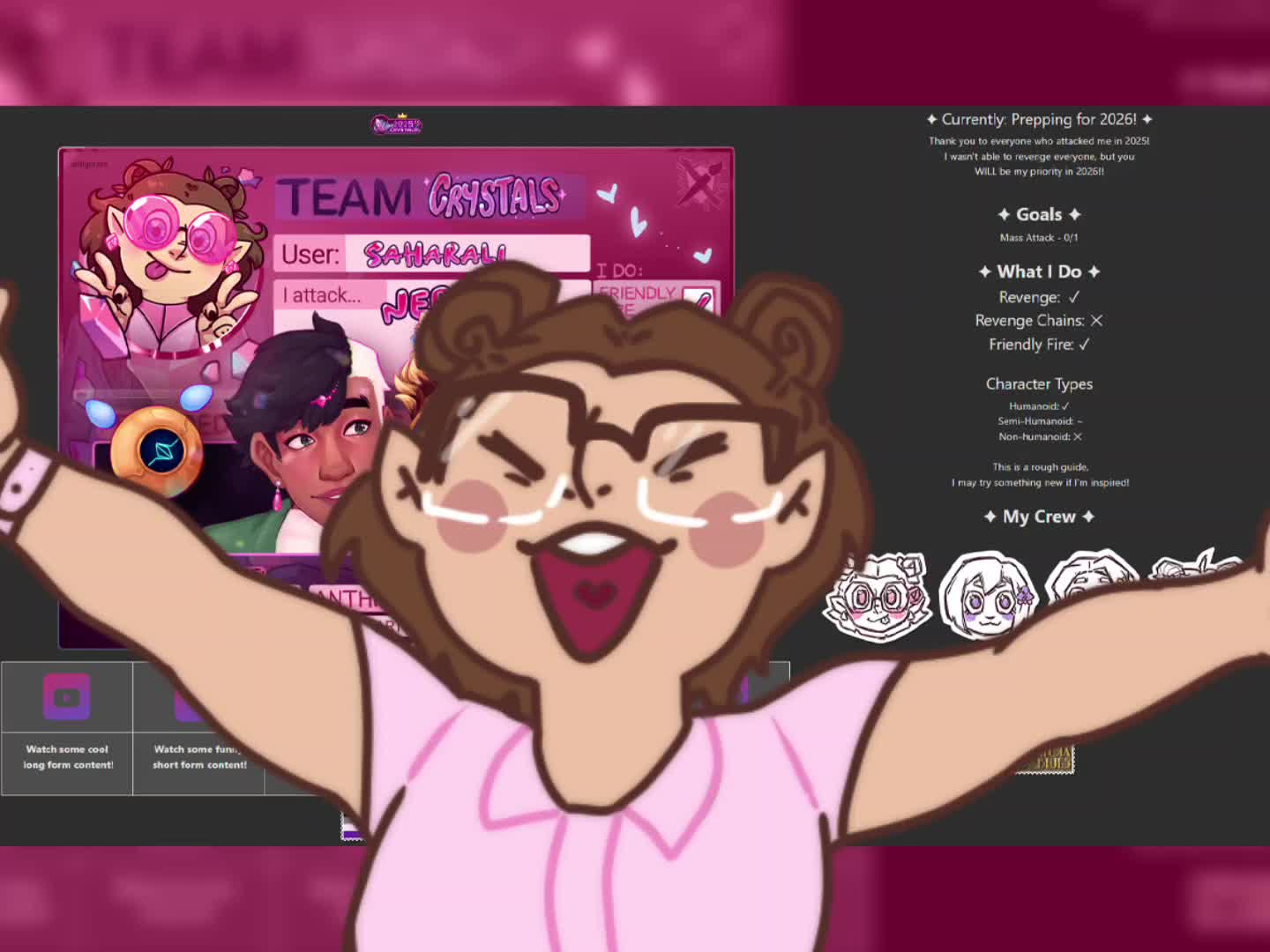Click the 'Revenge Chains: ✕' line
Screen dimensions: 1270x952
[1039, 321]
